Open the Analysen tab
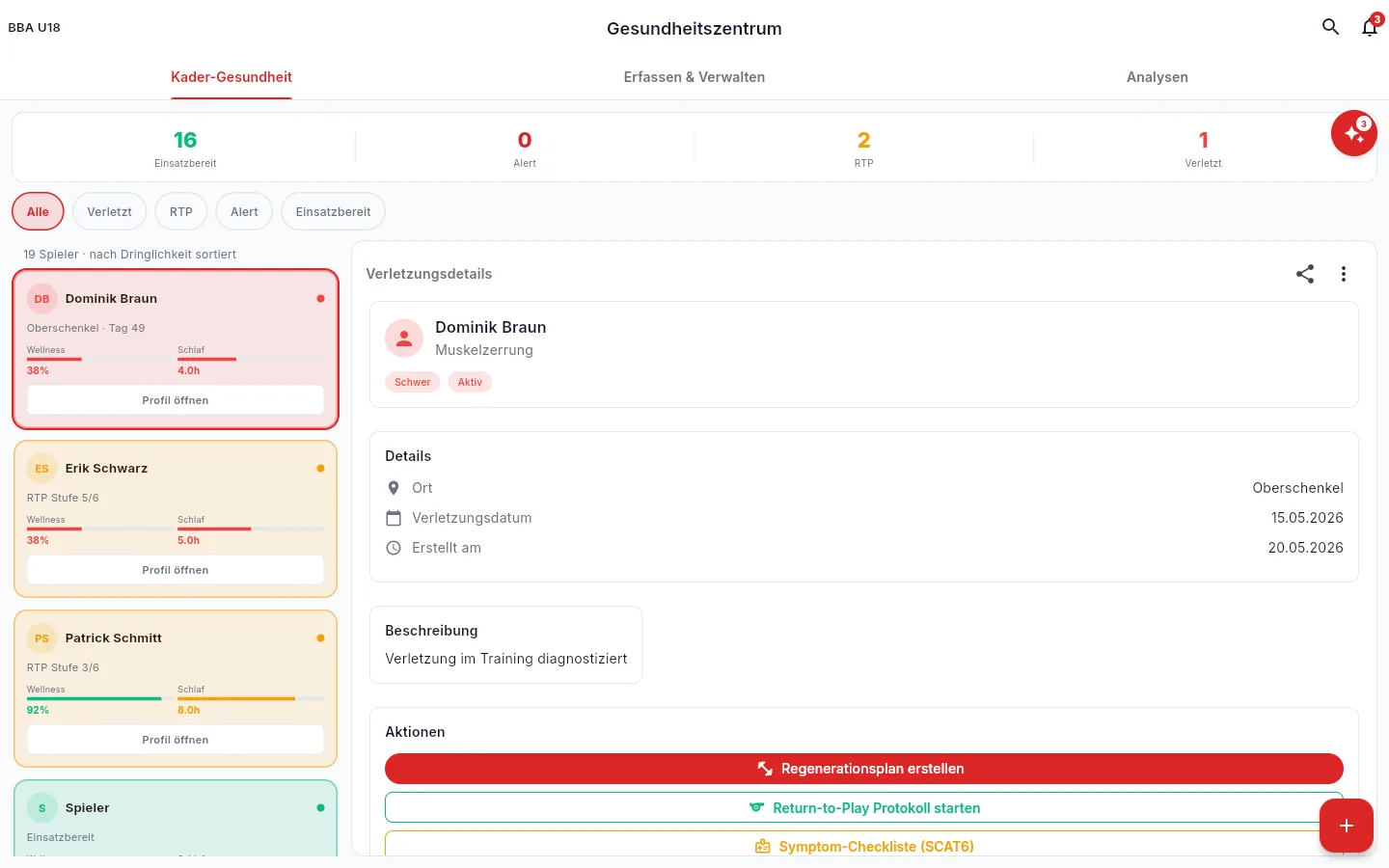 [1157, 77]
